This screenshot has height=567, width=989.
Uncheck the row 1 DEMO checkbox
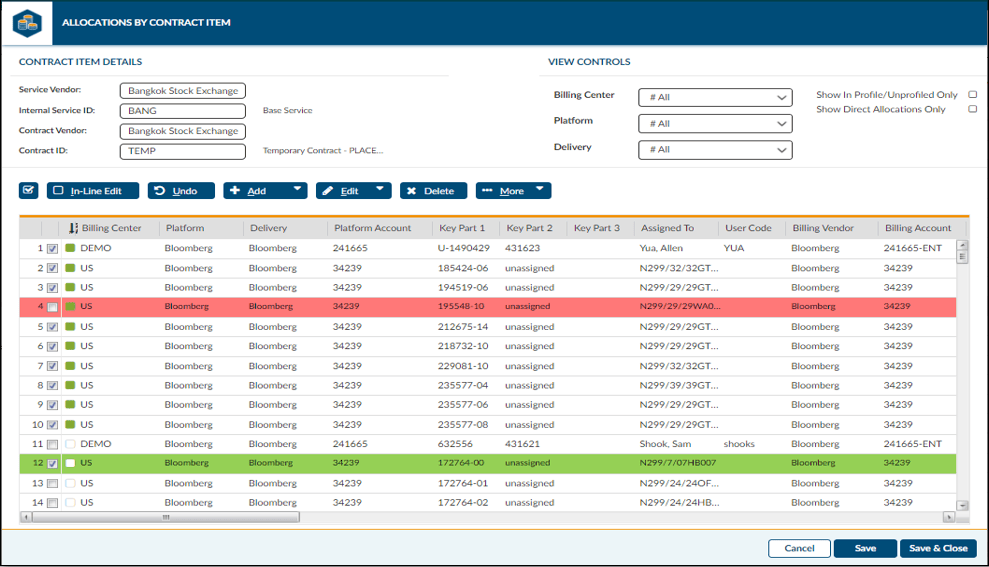(x=52, y=249)
